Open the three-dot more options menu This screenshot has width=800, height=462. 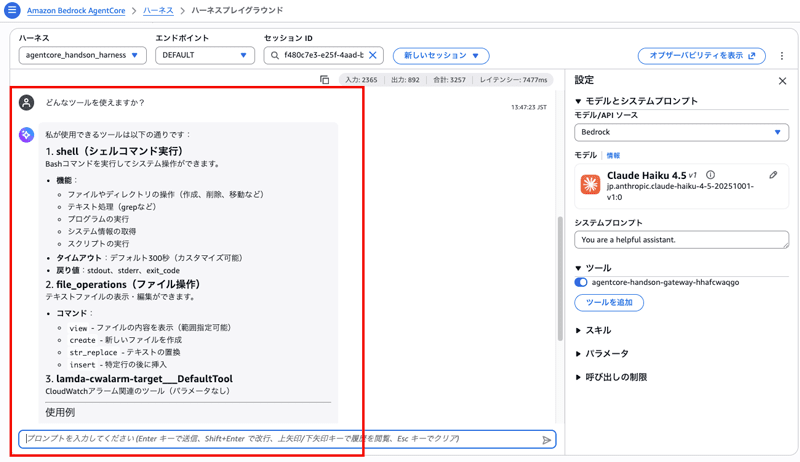point(782,56)
